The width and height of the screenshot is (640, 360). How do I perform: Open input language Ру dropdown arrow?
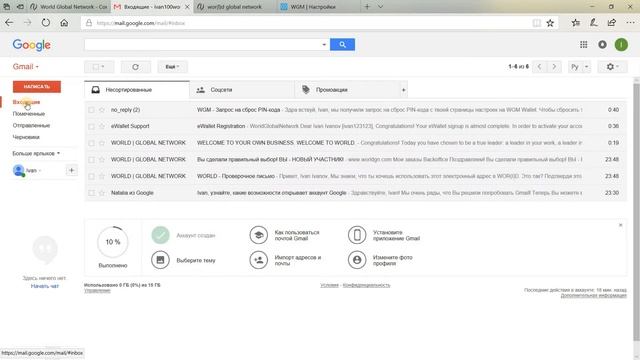[x=587, y=67]
